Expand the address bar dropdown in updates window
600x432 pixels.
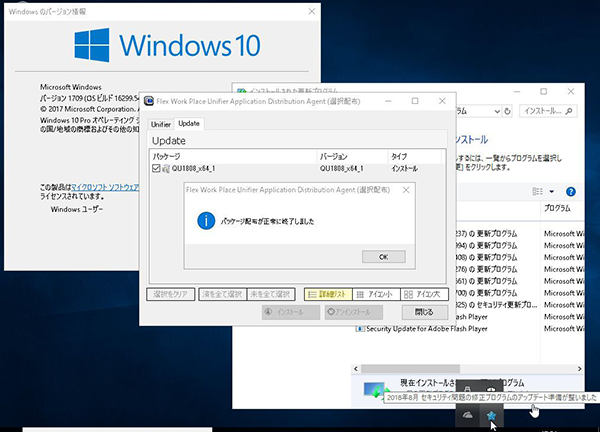point(497,111)
